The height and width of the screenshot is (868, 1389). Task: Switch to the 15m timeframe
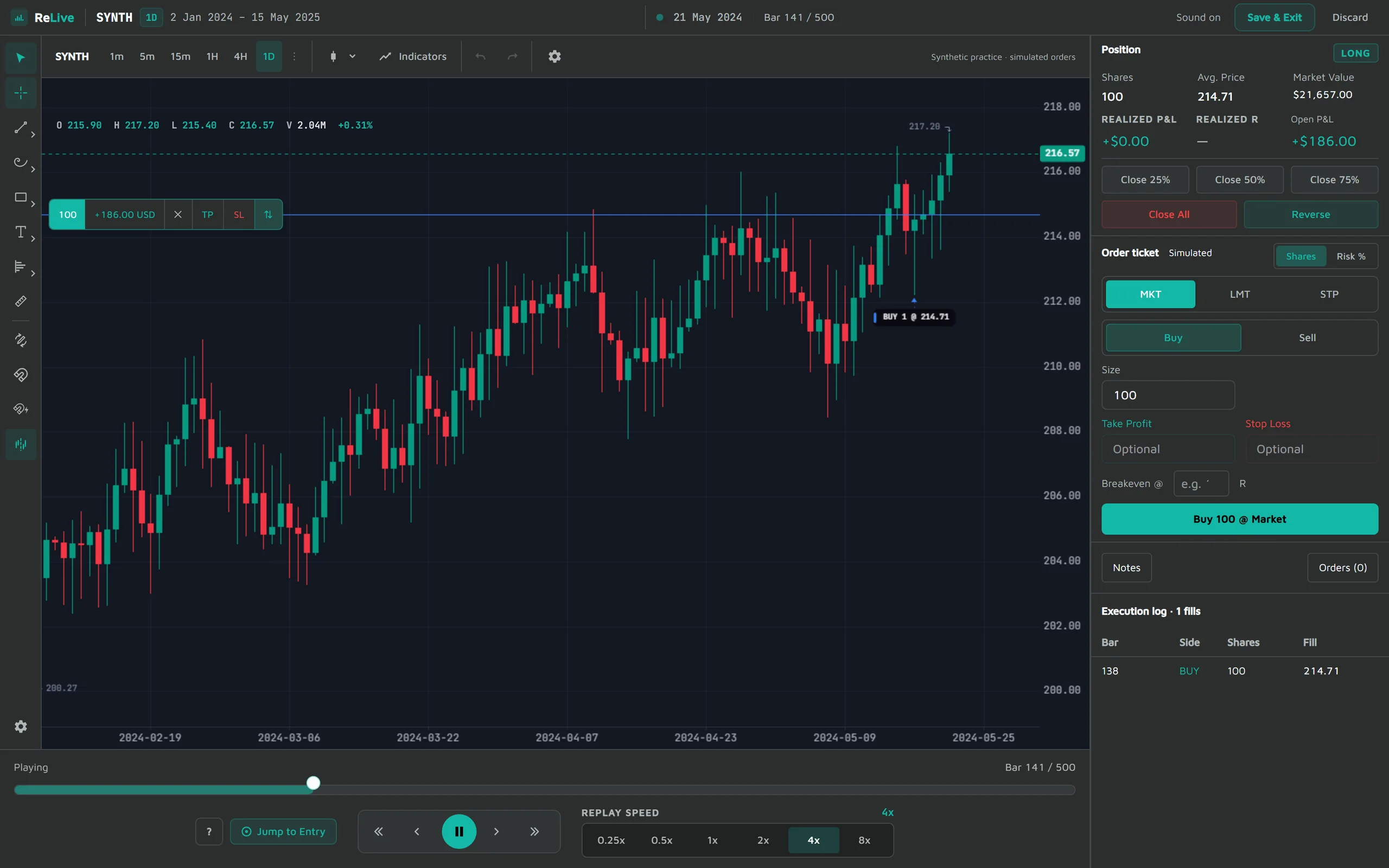click(180, 56)
